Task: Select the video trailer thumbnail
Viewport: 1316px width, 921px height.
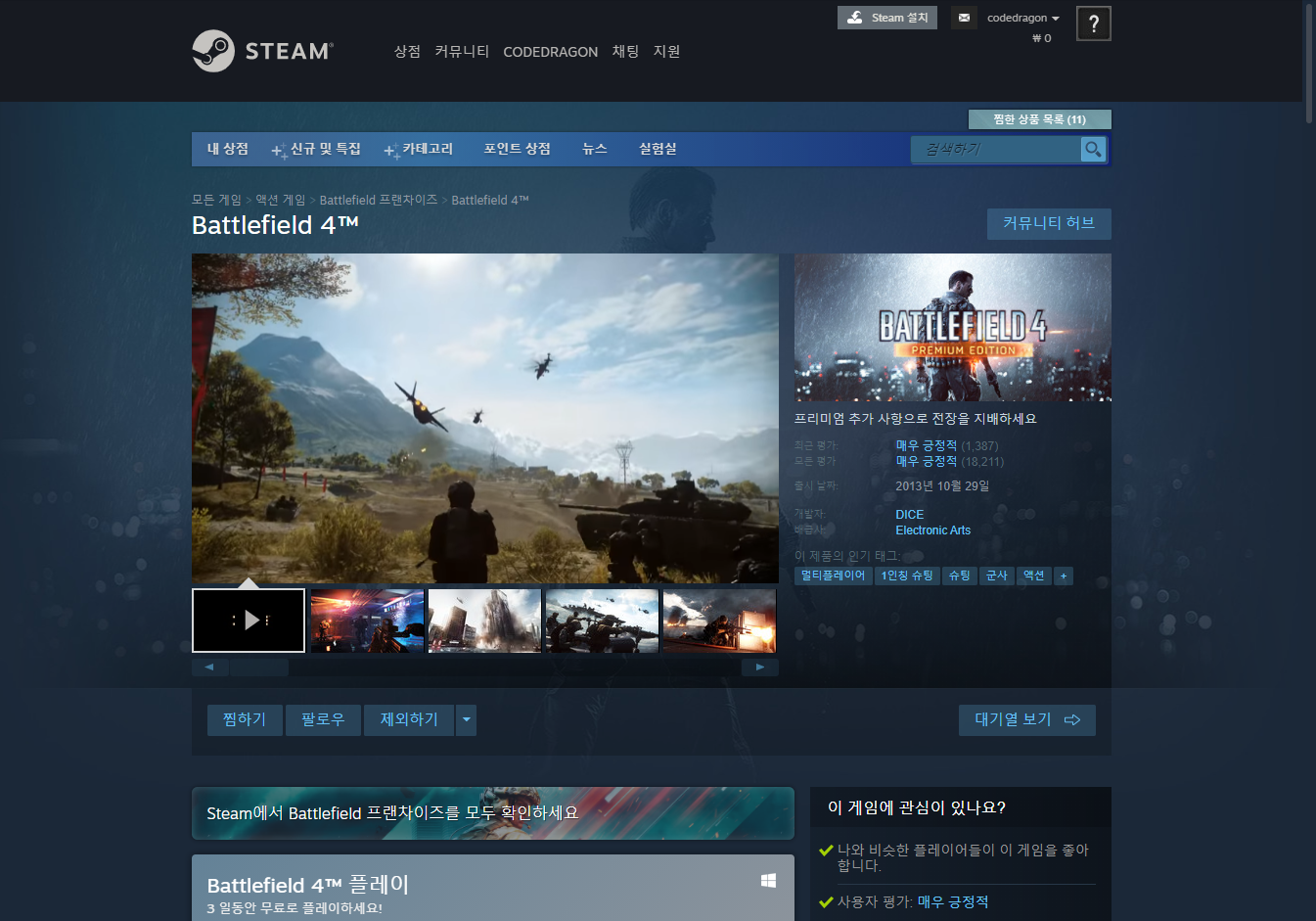Action: click(x=249, y=621)
